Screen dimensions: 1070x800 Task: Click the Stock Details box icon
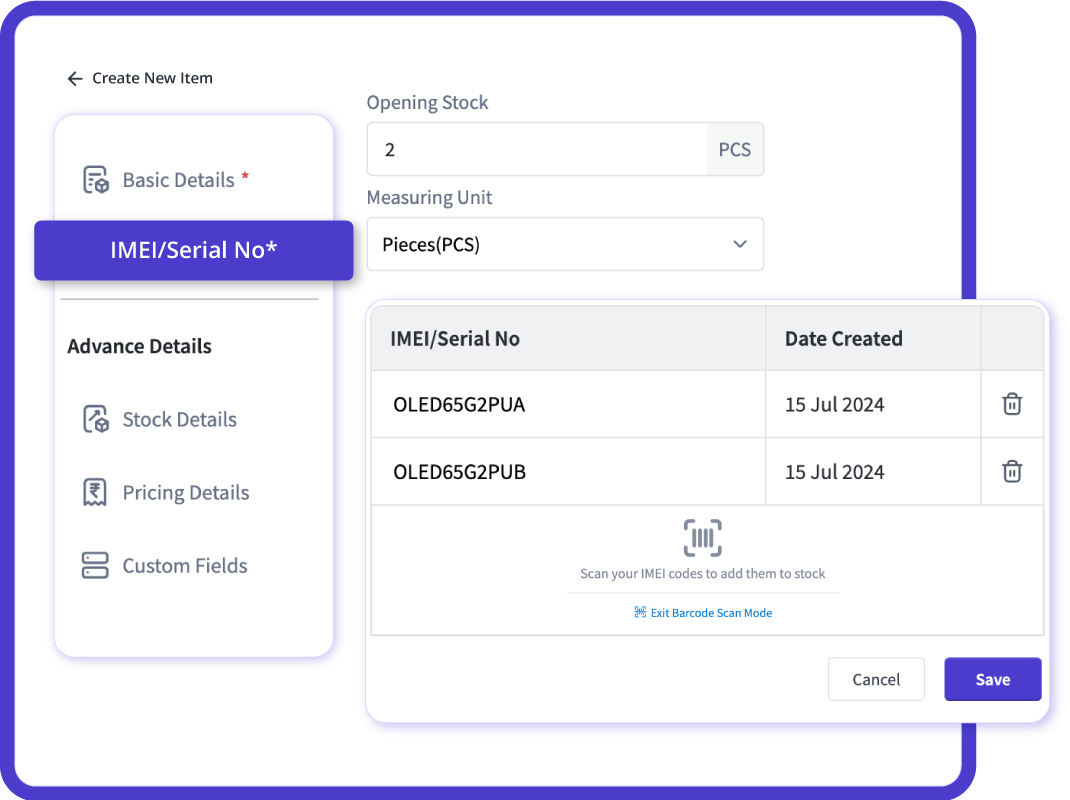[95, 419]
